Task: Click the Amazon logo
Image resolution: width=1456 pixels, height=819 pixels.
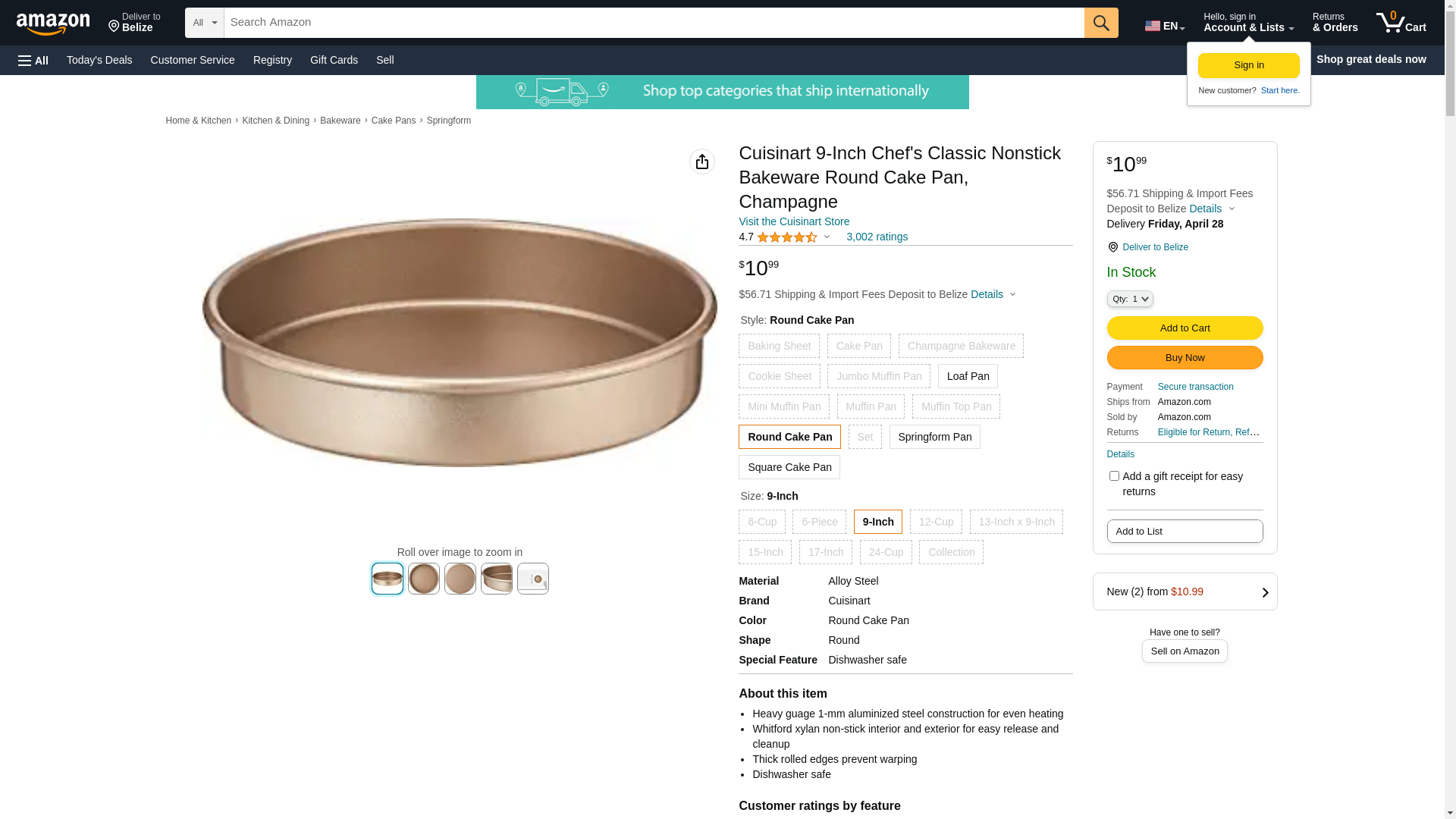Action: [x=53, y=24]
